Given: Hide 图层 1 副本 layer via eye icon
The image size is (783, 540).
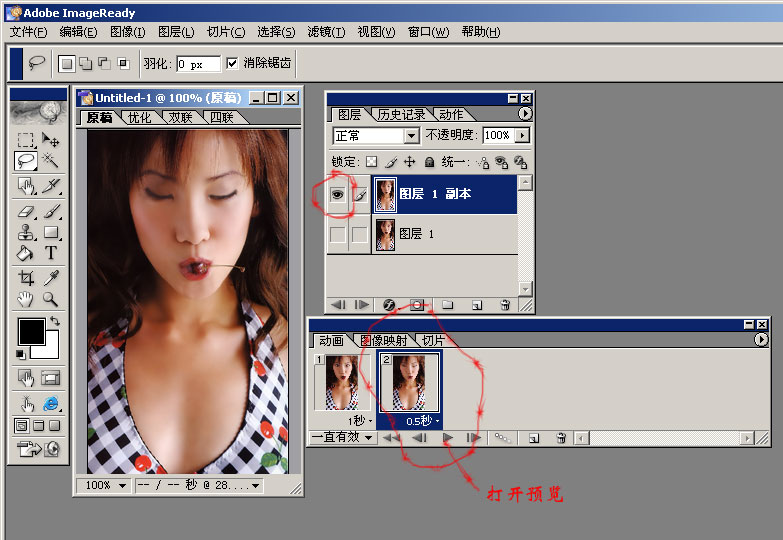Looking at the screenshot, I should [x=338, y=196].
